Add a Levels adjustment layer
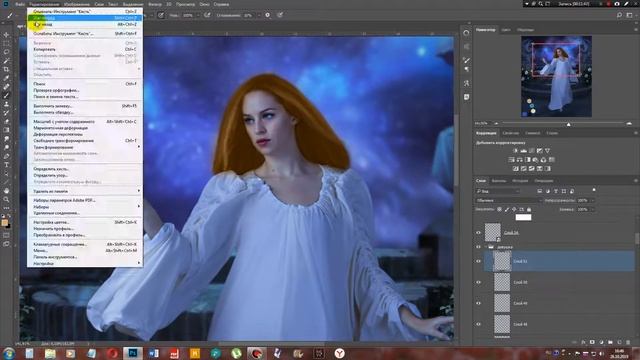Image resolution: width=640 pixels, height=360 pixels. click(x=524, y=151)
